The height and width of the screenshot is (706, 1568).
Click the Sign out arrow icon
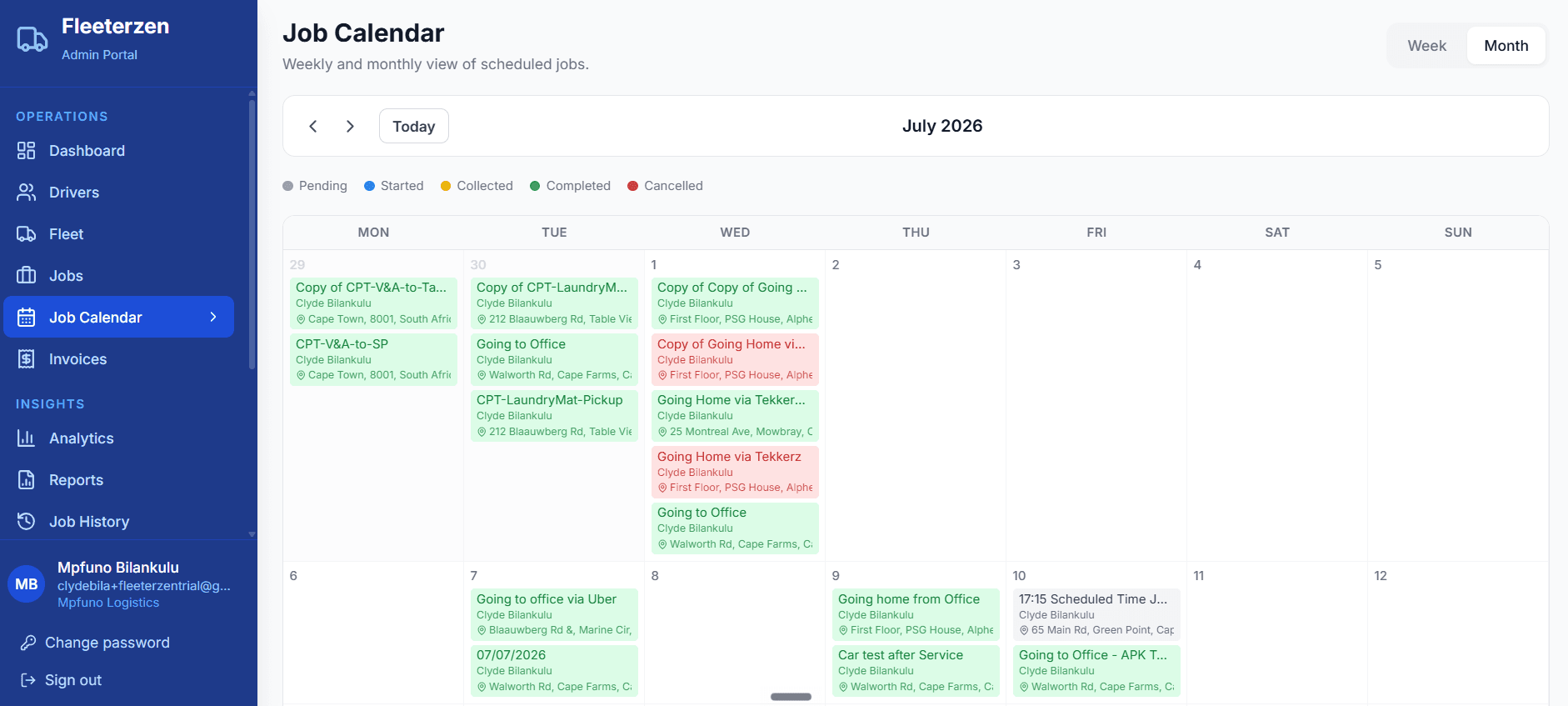tap(28, 680)
